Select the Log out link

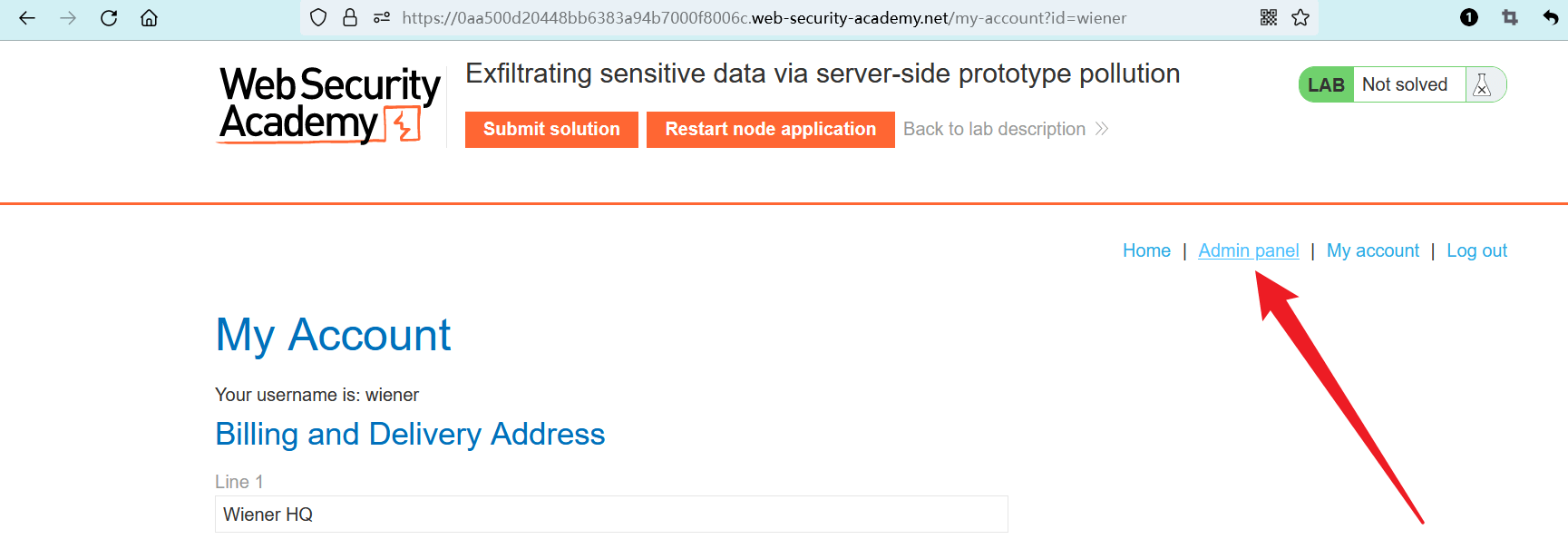click(x=1476, y=251)
